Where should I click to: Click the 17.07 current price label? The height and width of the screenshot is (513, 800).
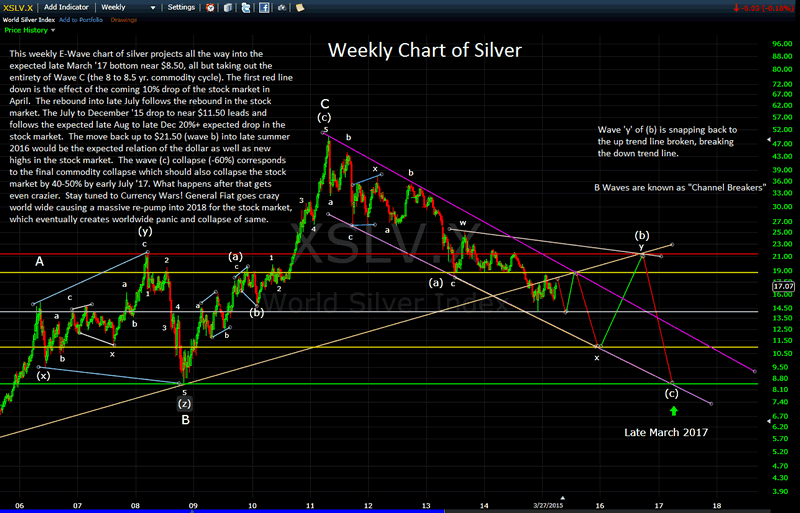pyautogui.click(x=783, y=286)
